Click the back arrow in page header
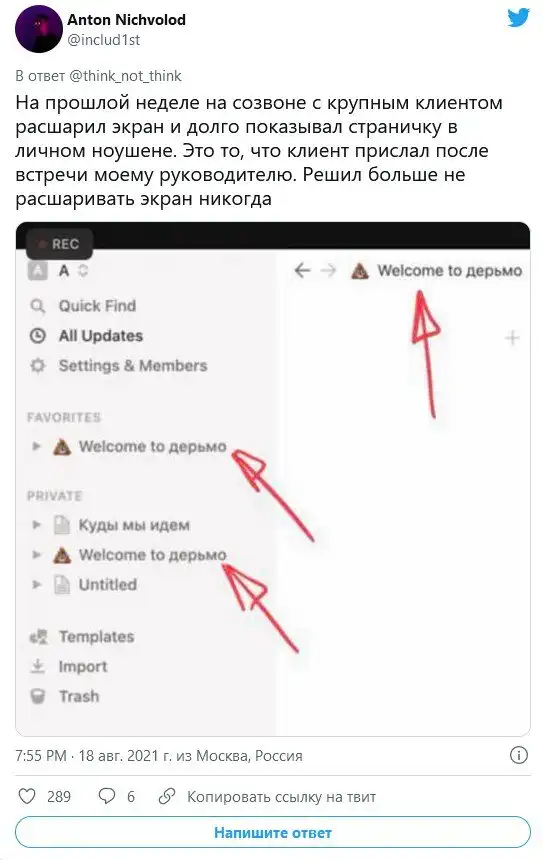The height and width of the screenshot is (860, 543). pyautogui.click(x=302, y=270)
